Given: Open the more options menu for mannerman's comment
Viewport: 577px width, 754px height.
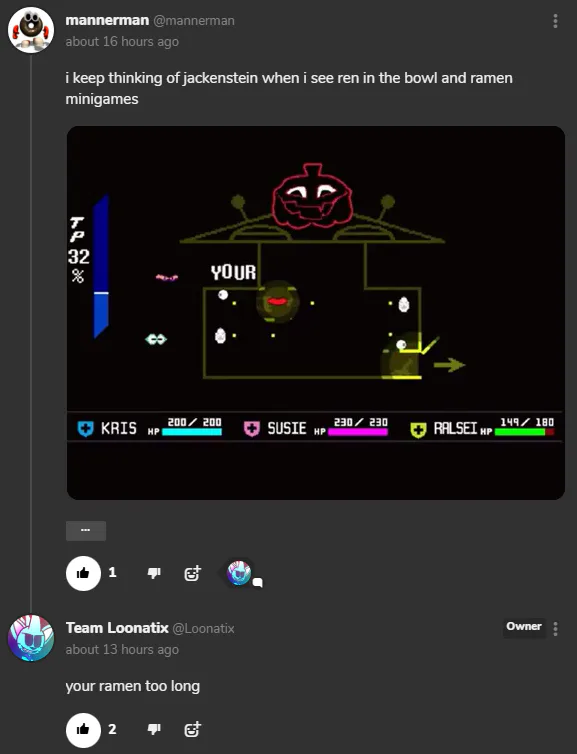Looking at the screenshot, I should point(555,21).
